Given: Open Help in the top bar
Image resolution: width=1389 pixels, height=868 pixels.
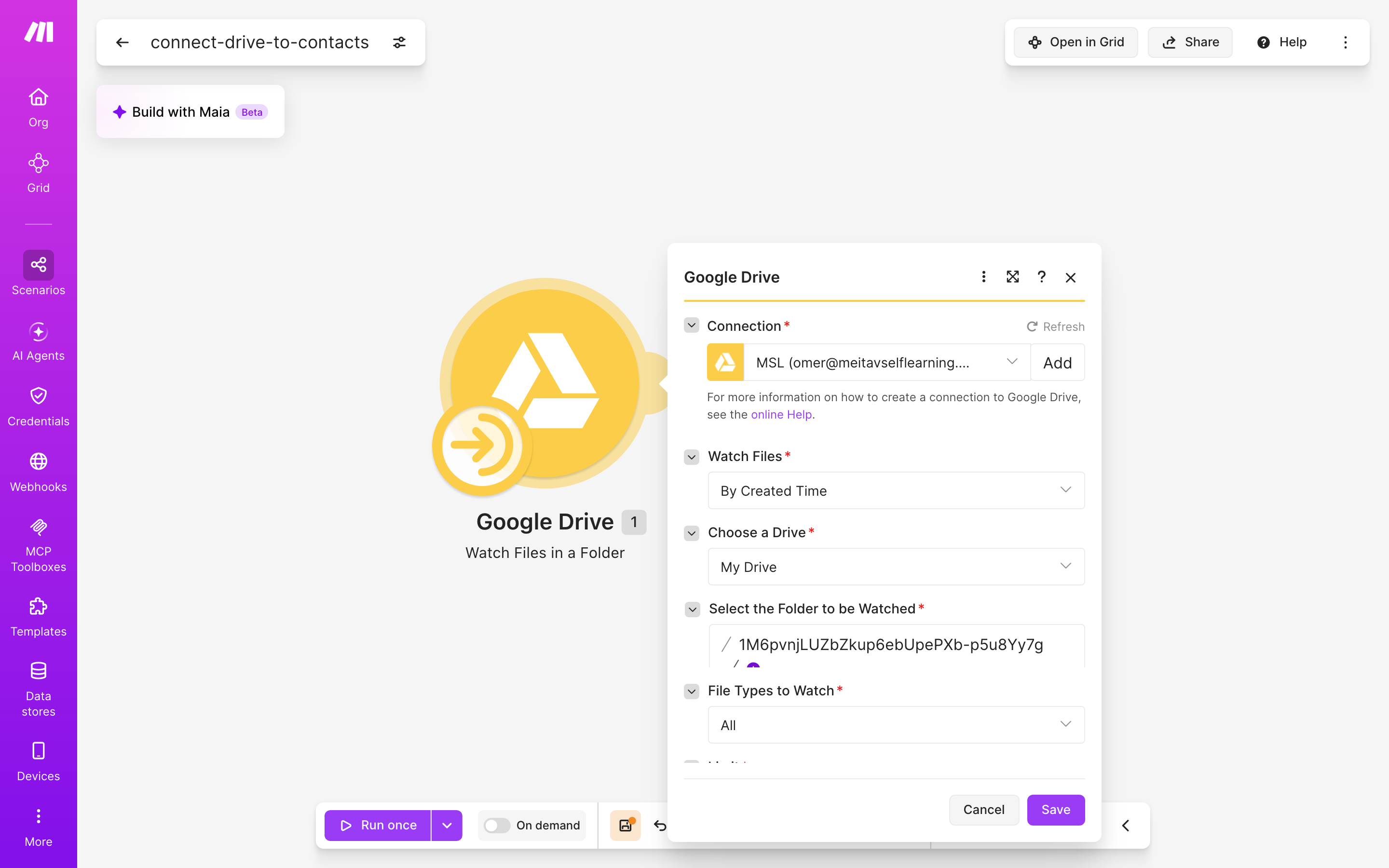Looking at the screenshot, I should click(1281, 42).
